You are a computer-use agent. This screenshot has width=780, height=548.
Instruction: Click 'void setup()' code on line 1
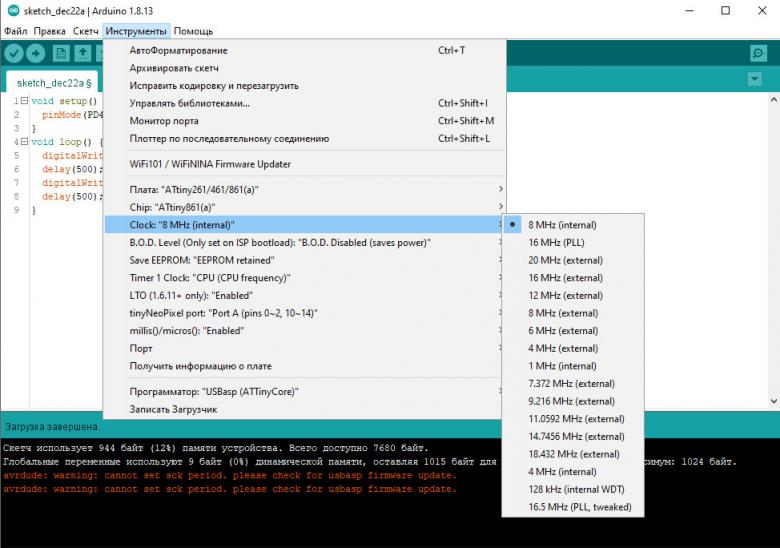pos(64,101)
